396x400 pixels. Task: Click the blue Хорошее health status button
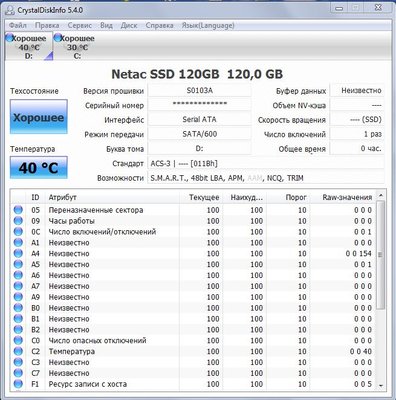(39, 117)
